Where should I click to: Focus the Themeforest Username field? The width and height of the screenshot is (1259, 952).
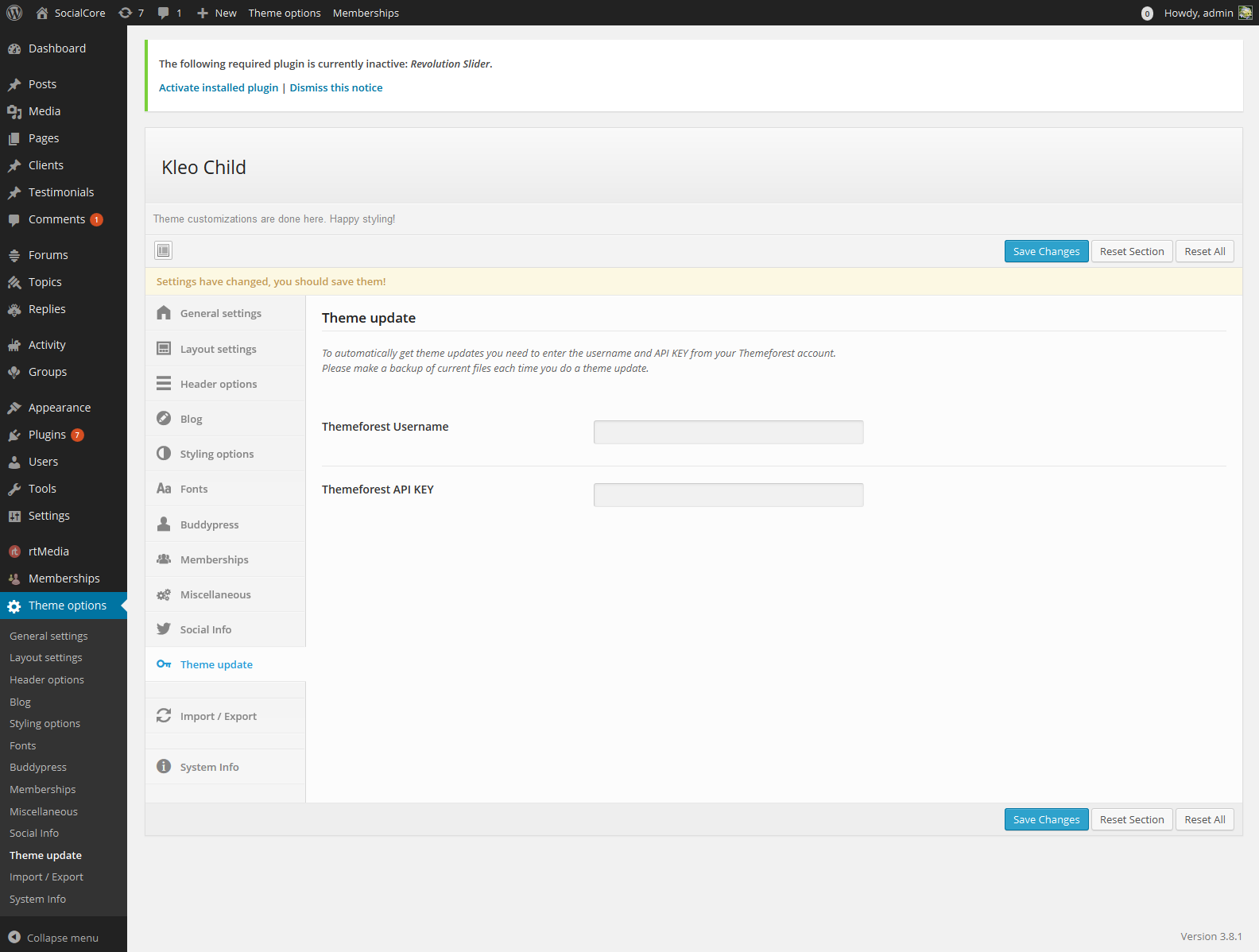point(728,432)
